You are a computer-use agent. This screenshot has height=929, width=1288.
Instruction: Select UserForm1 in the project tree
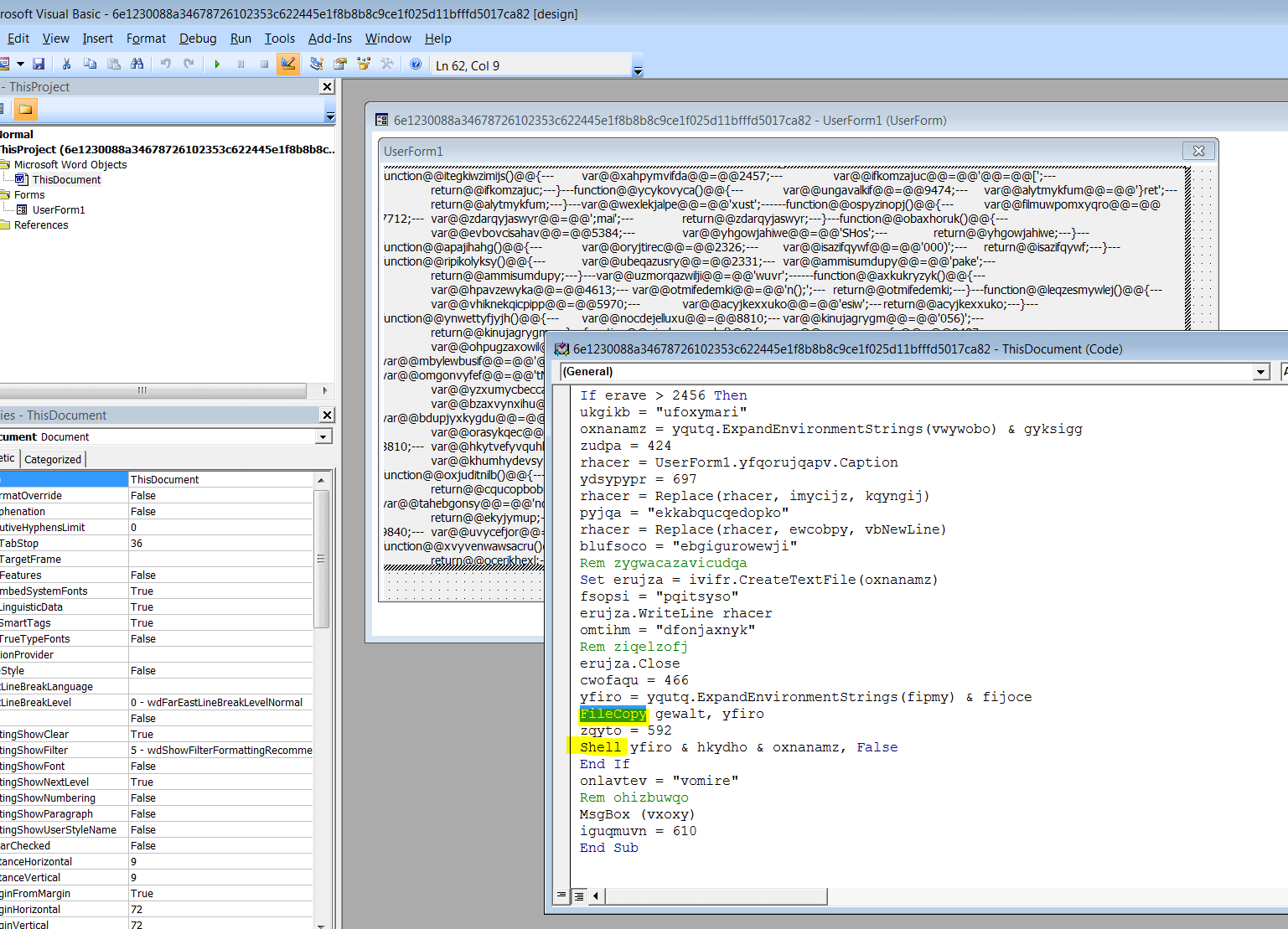point(59,209)
